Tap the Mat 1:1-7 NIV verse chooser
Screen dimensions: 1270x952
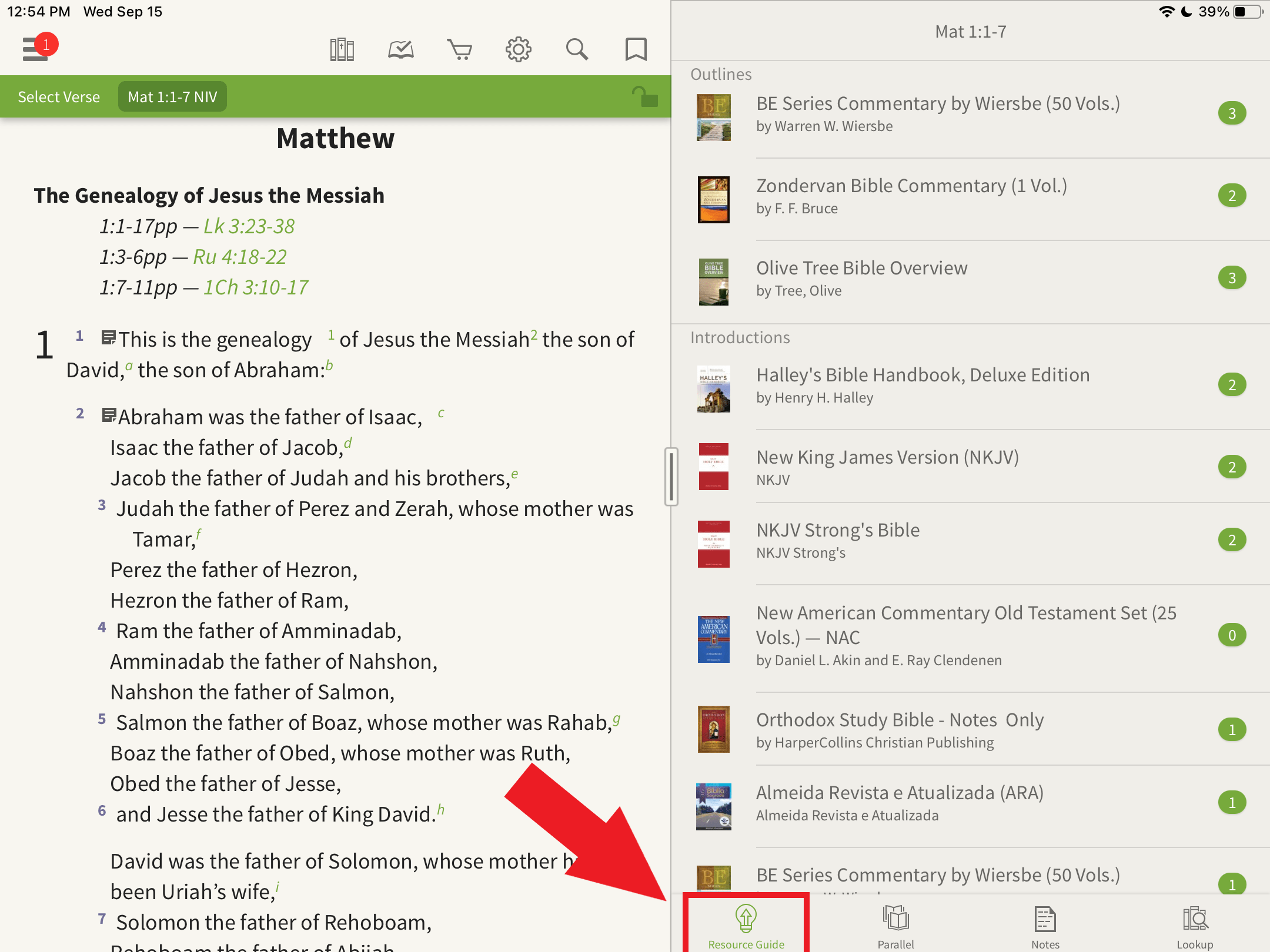172,96
